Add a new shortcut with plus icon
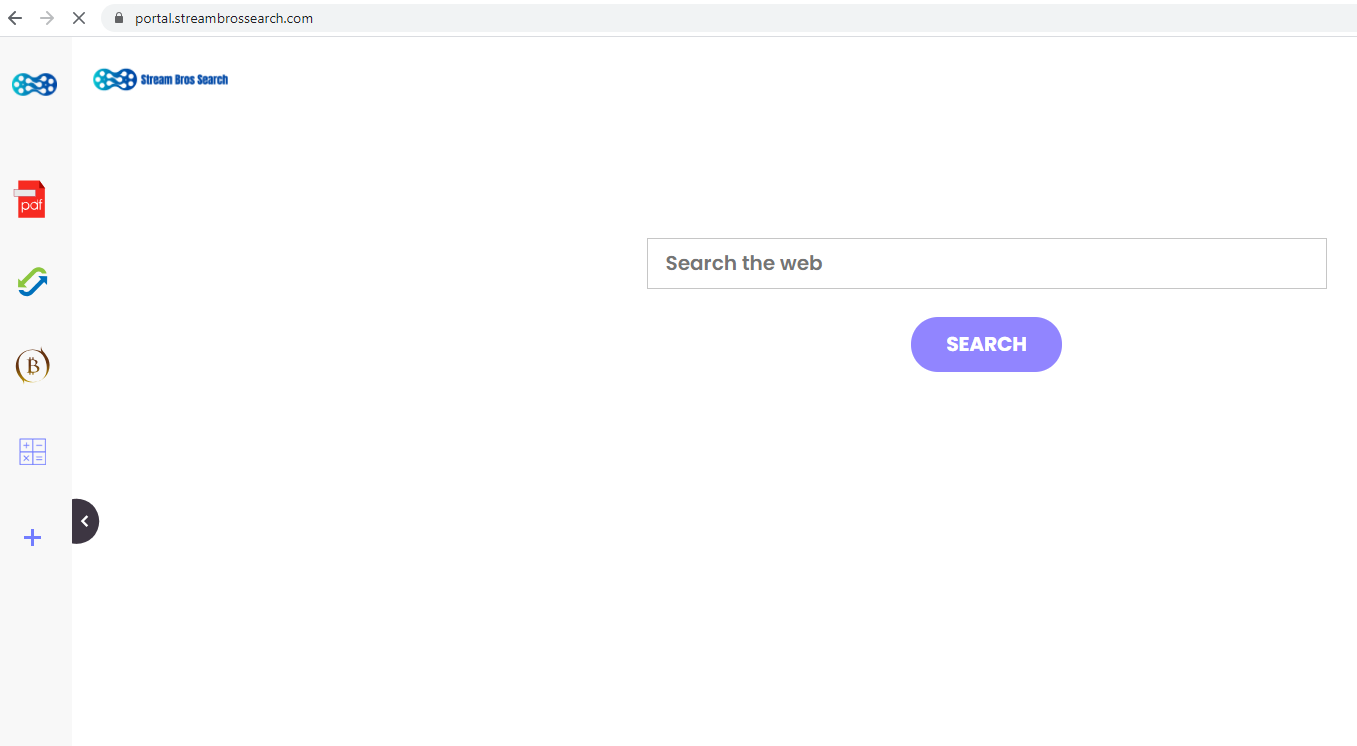 click(x=33, y=538)
